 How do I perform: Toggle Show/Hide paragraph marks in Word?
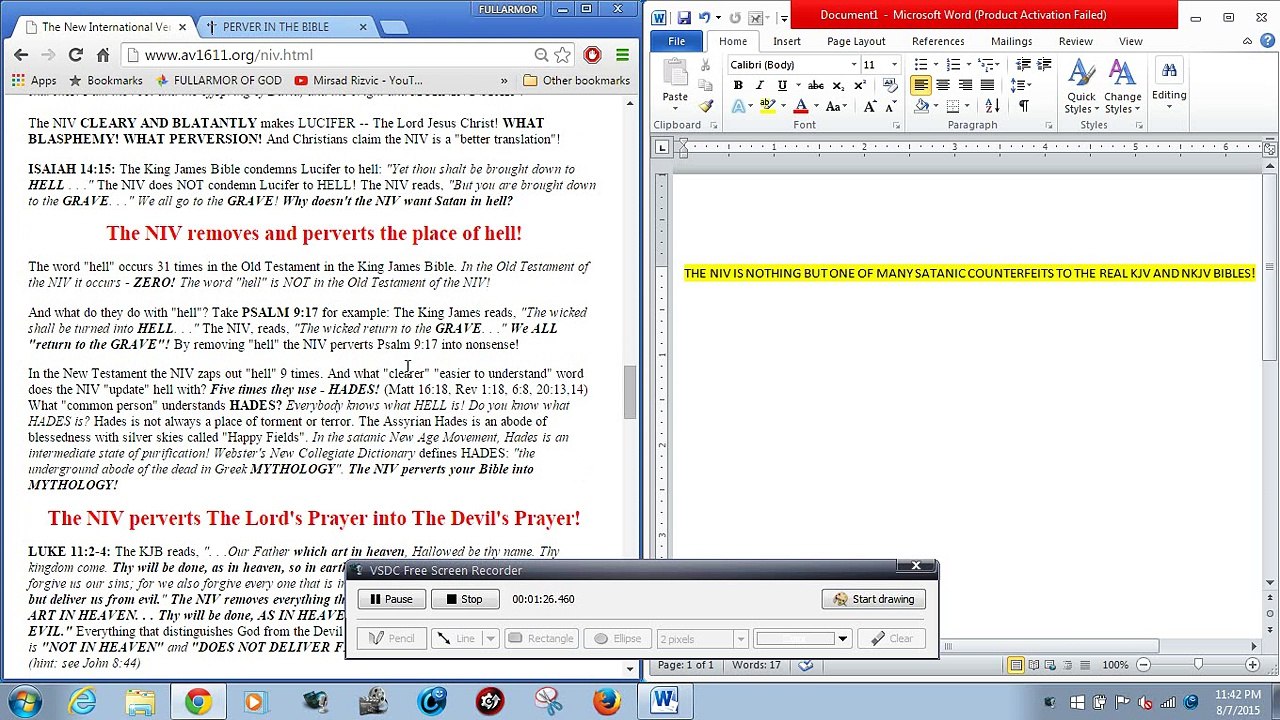(x=1023, y=106)
